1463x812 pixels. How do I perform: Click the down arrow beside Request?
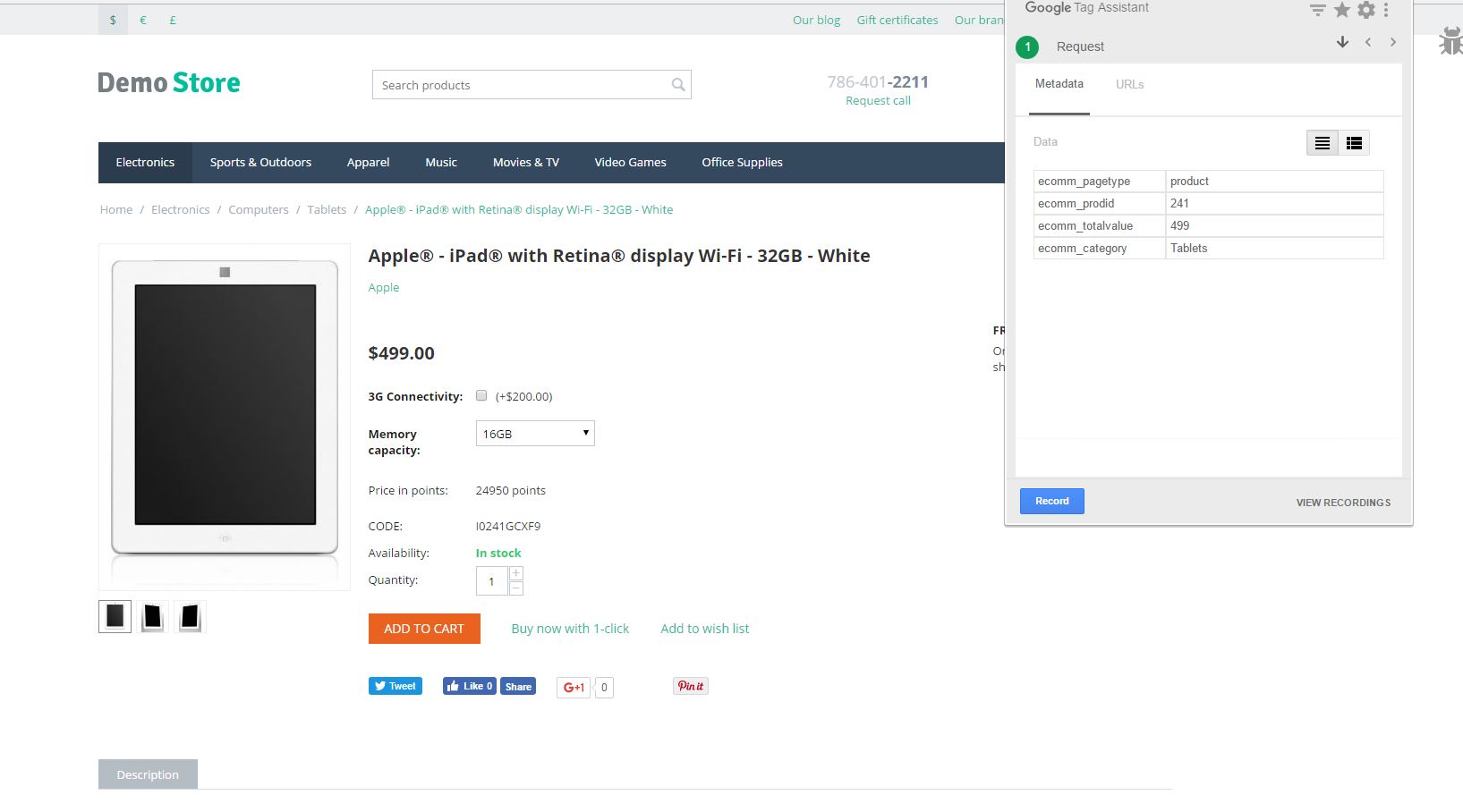point(1342,42)
